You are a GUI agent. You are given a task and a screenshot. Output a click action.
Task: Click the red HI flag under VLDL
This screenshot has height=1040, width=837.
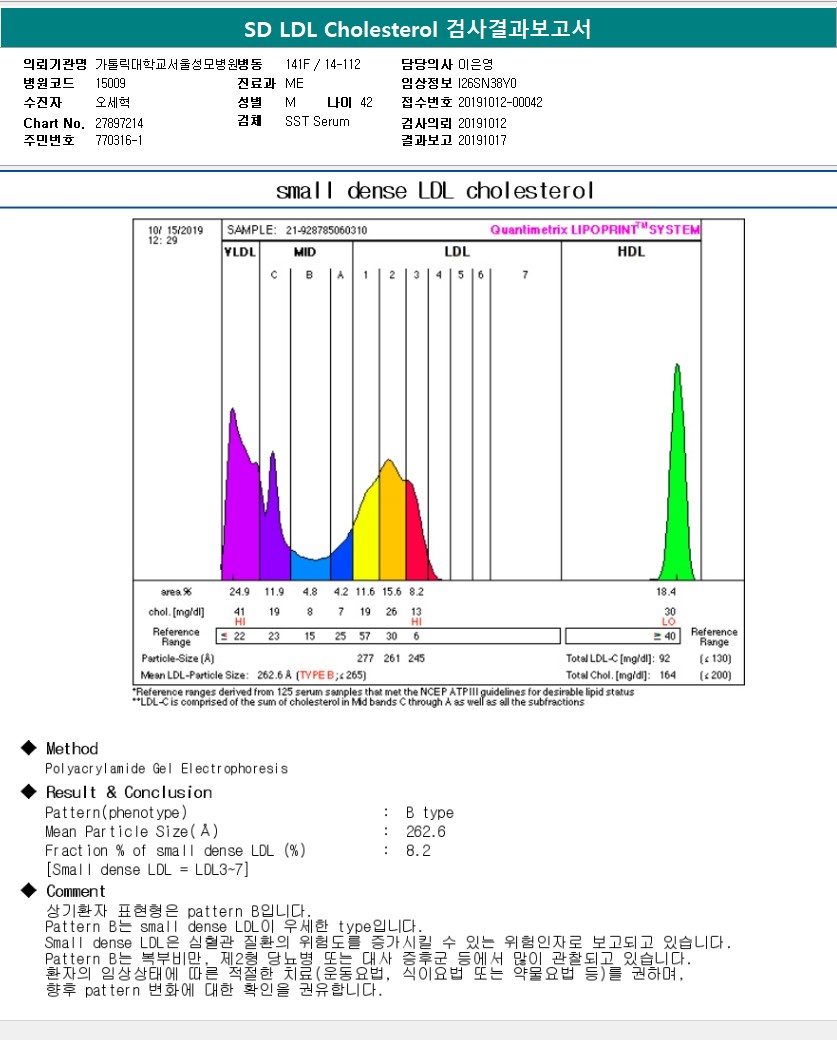(239, 622)
